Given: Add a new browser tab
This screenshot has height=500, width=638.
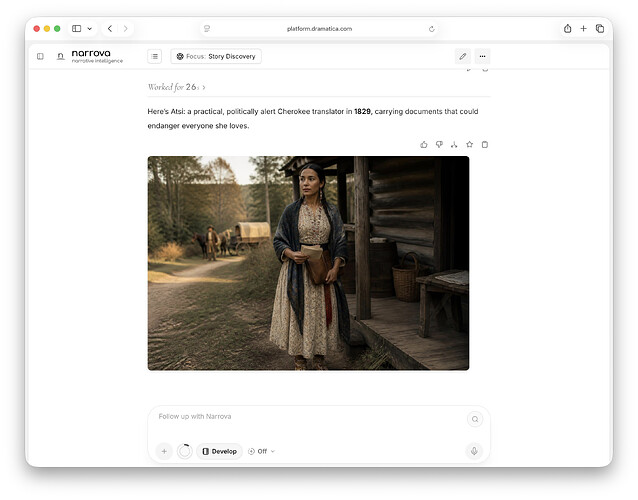Looking at the screenshot, I should (583, 28).
